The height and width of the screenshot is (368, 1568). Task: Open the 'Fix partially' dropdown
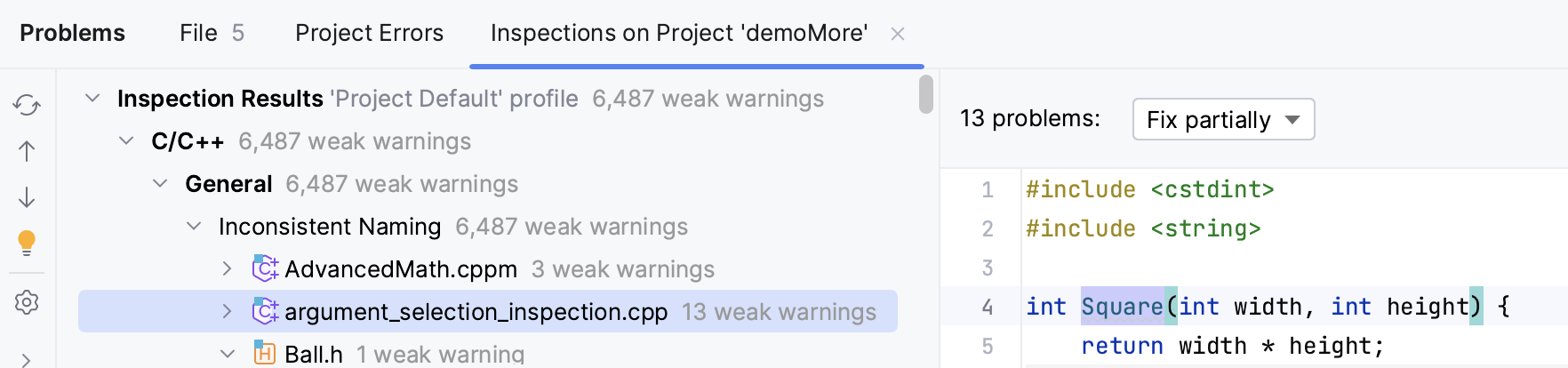1223,119
